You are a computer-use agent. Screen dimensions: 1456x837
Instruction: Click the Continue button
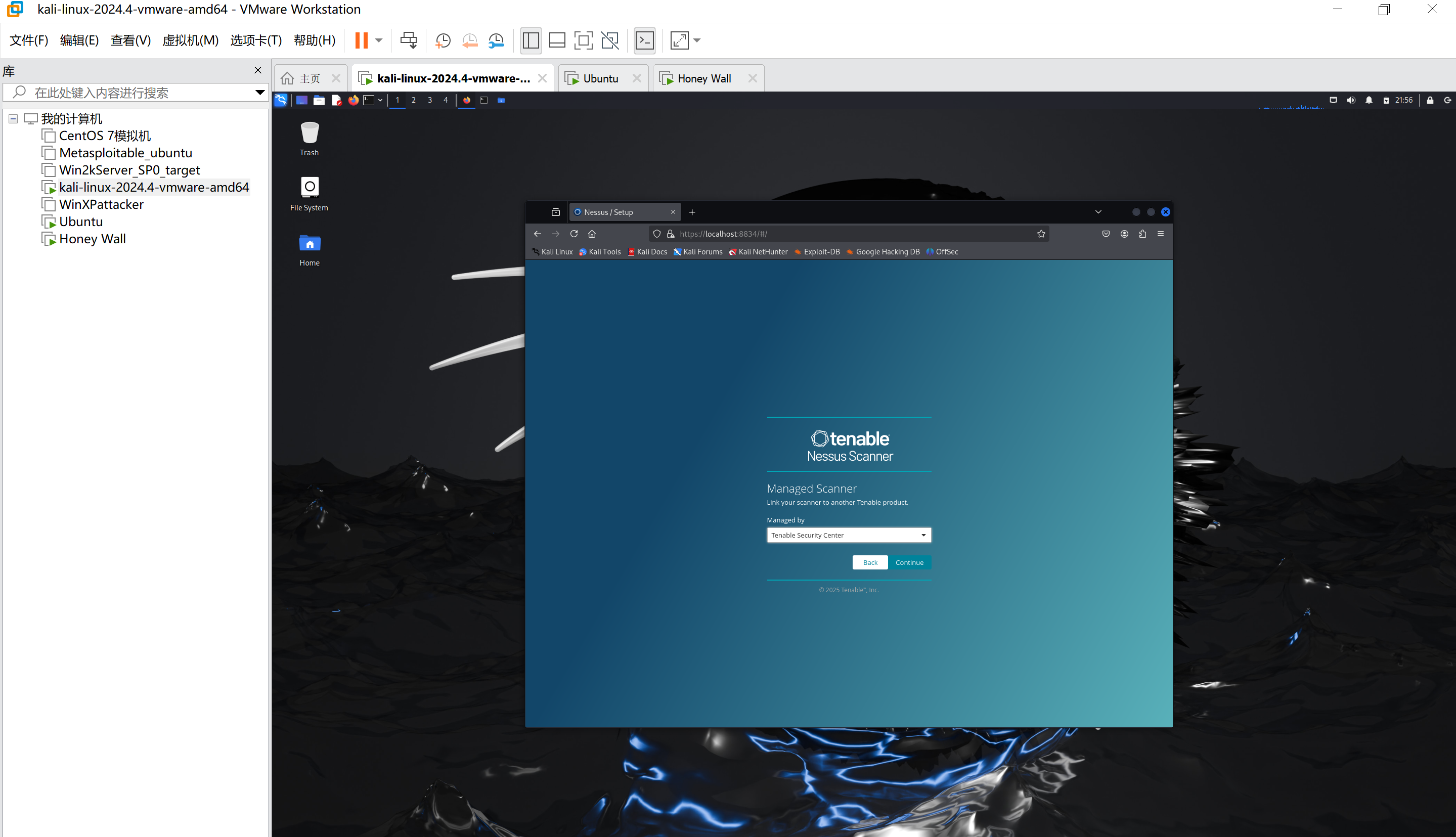(909, 562)
